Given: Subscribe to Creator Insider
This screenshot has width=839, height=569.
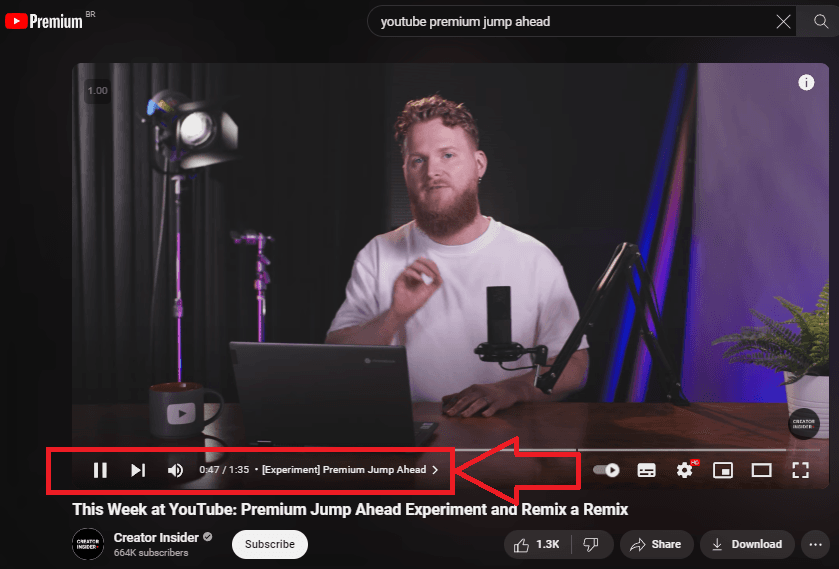Looking at the screenshot, I should click(270, 544).
